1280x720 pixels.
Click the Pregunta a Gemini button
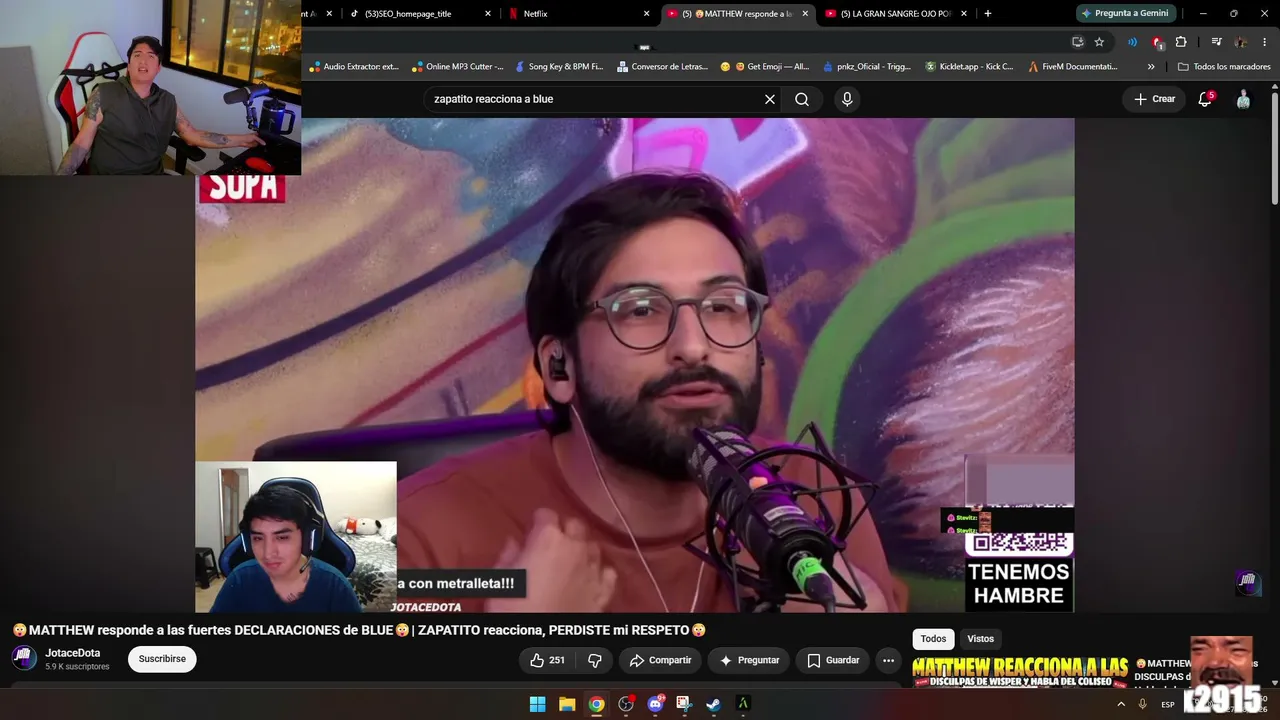(x=1125, y=13)
